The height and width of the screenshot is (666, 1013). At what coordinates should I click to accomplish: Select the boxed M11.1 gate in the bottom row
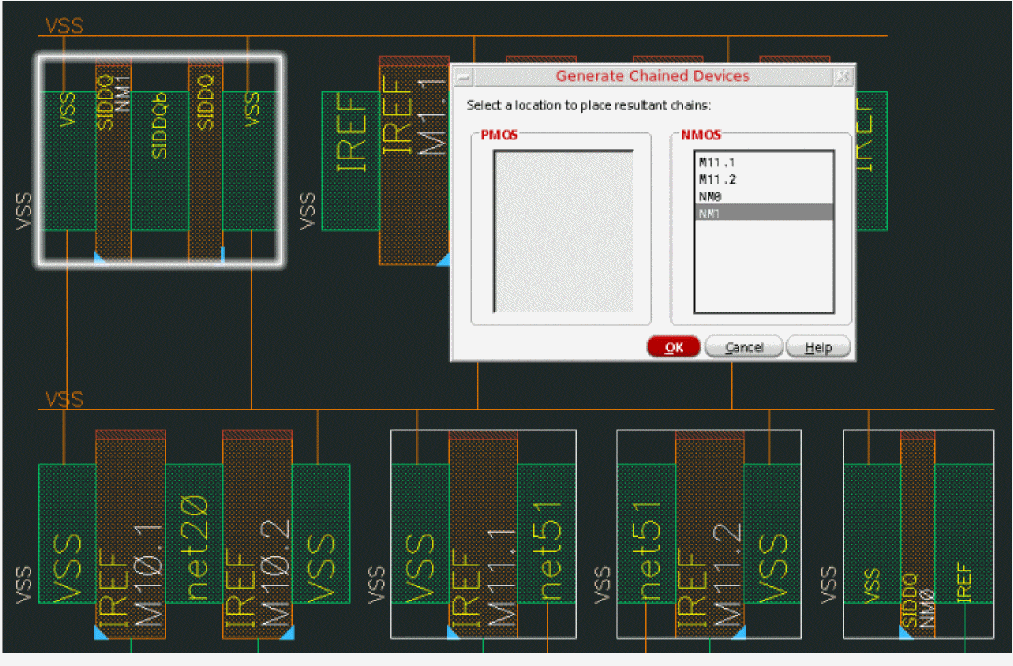(483, 534)
